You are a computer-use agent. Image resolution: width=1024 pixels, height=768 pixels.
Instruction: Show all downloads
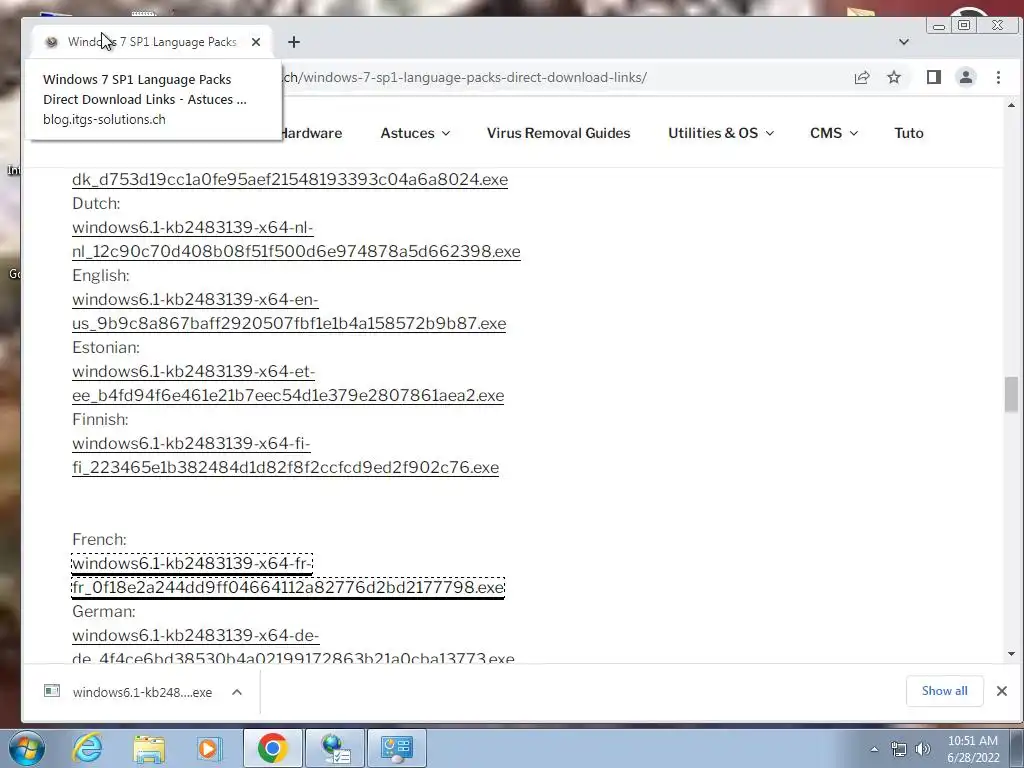(x=944, y=691)
